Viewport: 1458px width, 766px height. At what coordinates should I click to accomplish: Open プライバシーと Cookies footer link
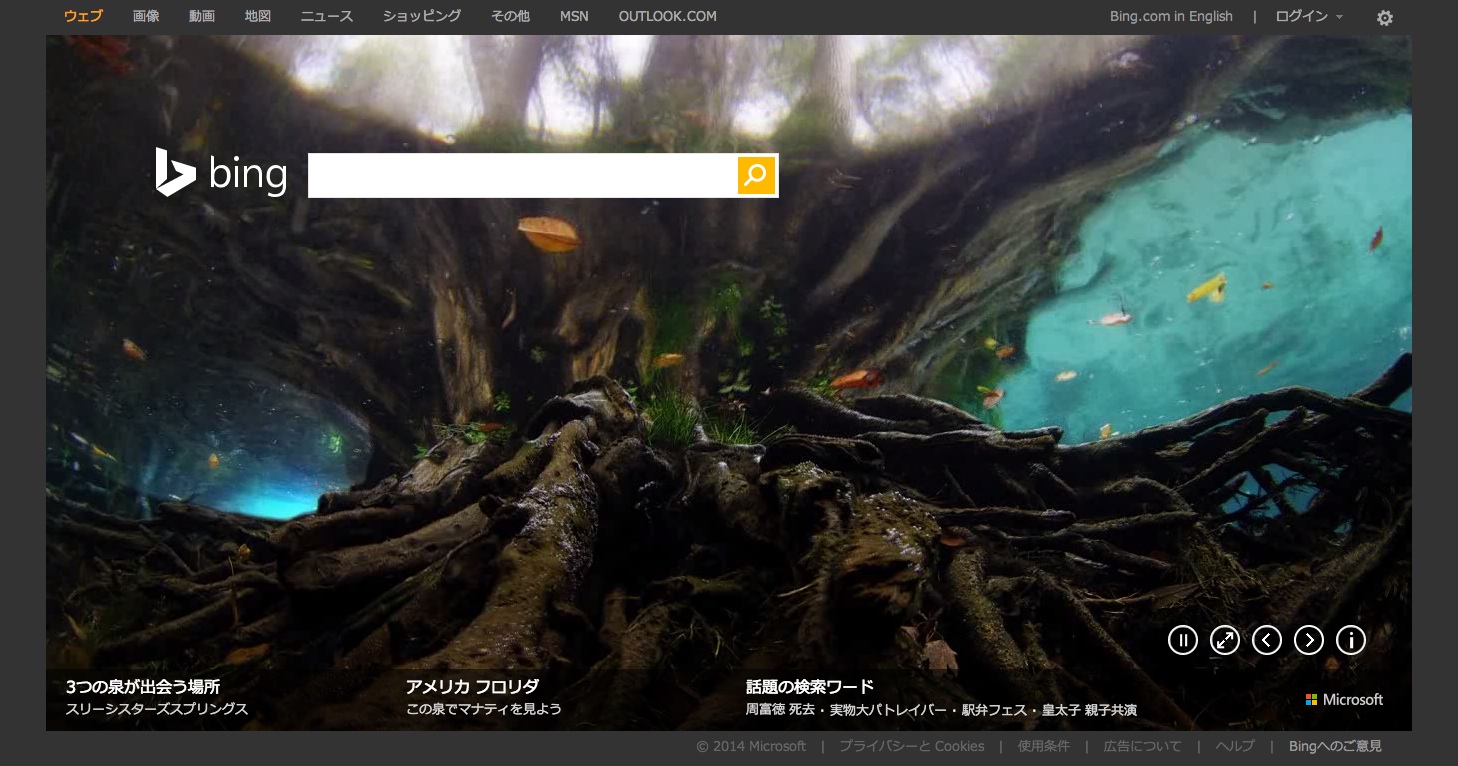point(911,746)
